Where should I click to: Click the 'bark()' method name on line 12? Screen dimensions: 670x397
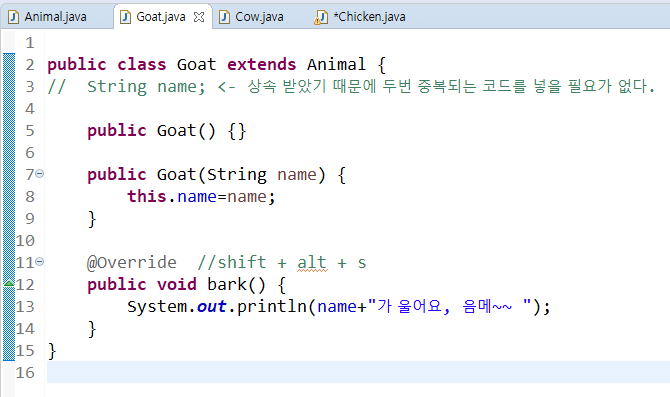click(x=236, y=285)
